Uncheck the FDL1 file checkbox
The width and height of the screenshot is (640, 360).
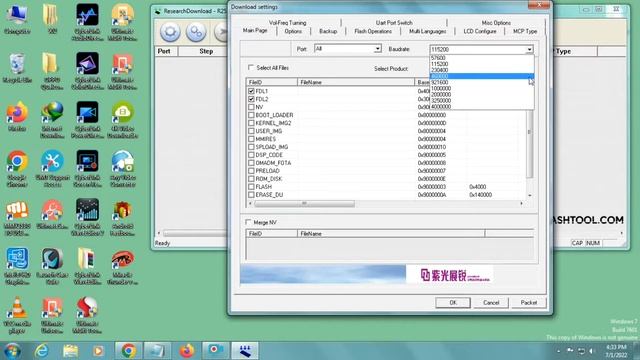pos(251,91)
